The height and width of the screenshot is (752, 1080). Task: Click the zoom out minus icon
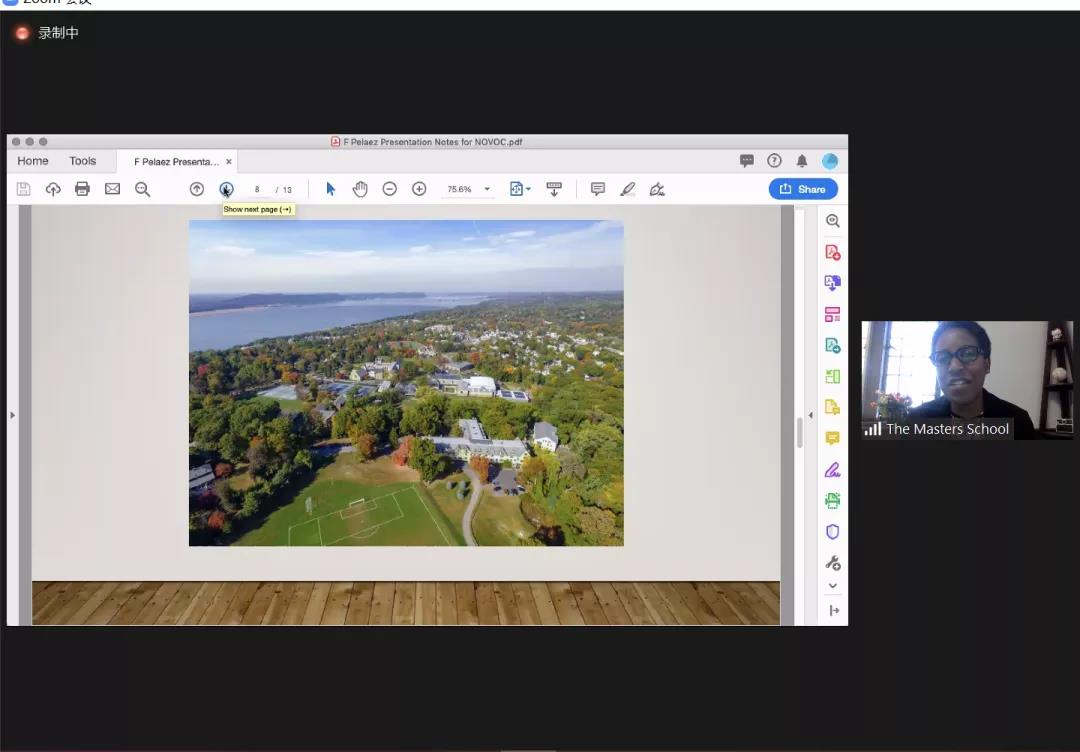(390, 189)
